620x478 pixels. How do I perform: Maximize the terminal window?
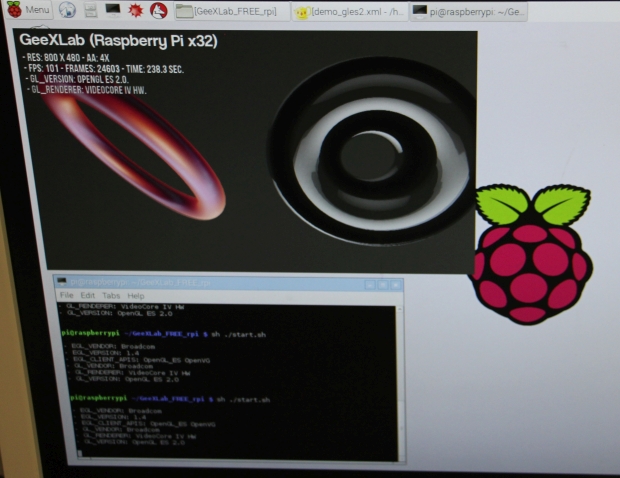pos(383,285)
